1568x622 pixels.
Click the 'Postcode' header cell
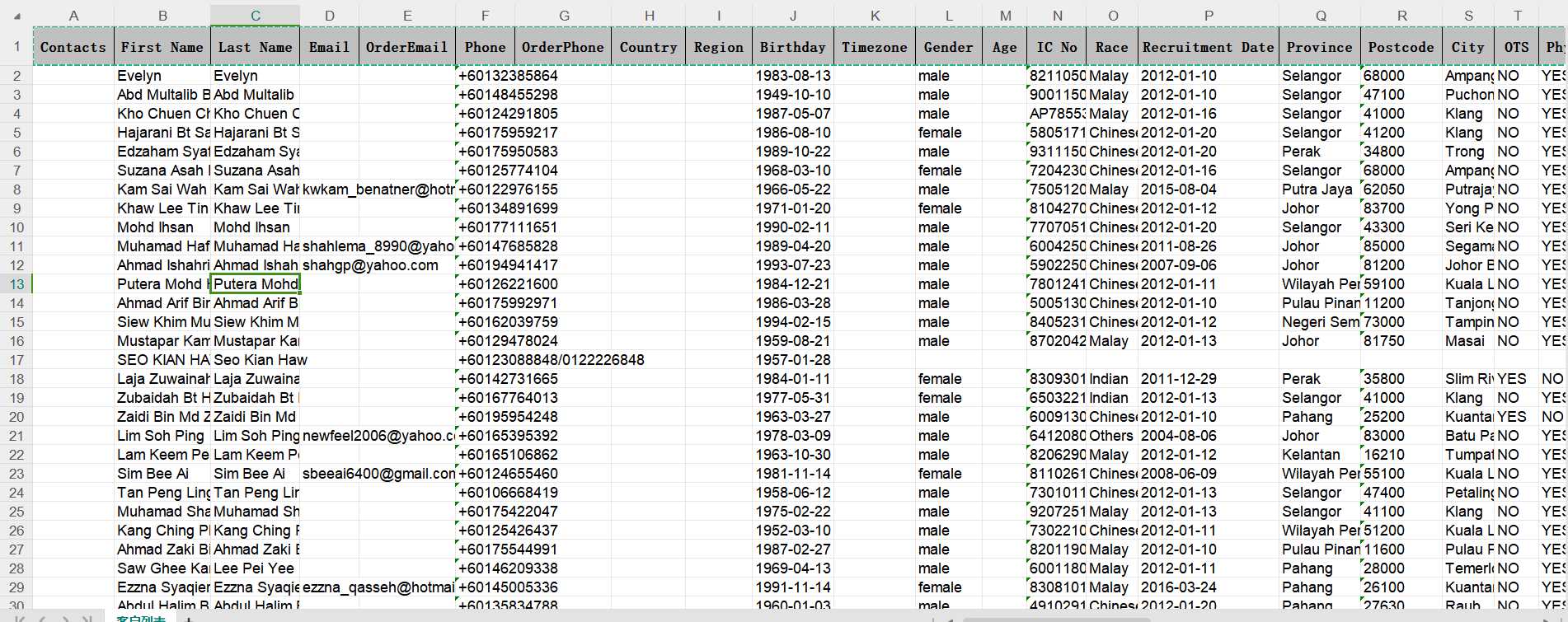pyautogui.click(x=1401, y=47)
